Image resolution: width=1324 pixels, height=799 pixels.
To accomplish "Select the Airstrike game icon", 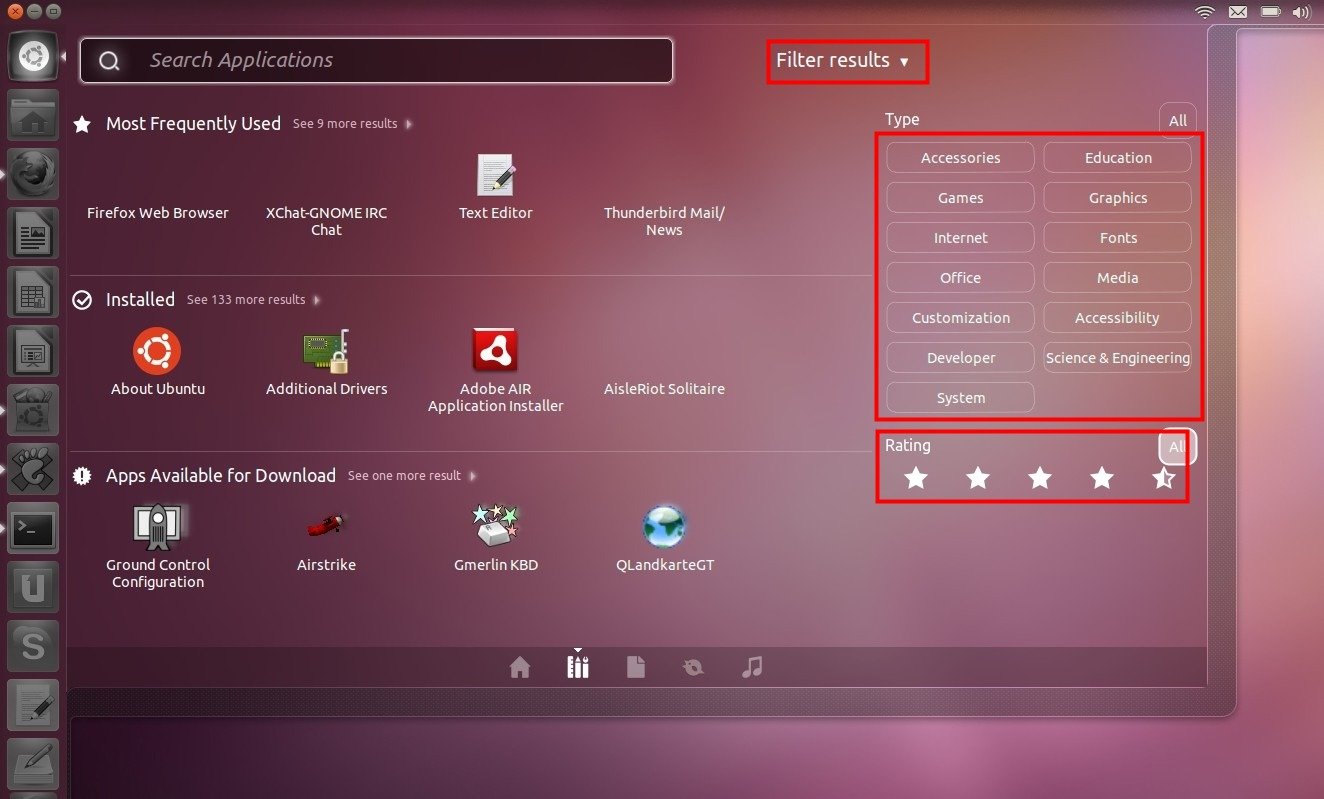I will [326, 525].
